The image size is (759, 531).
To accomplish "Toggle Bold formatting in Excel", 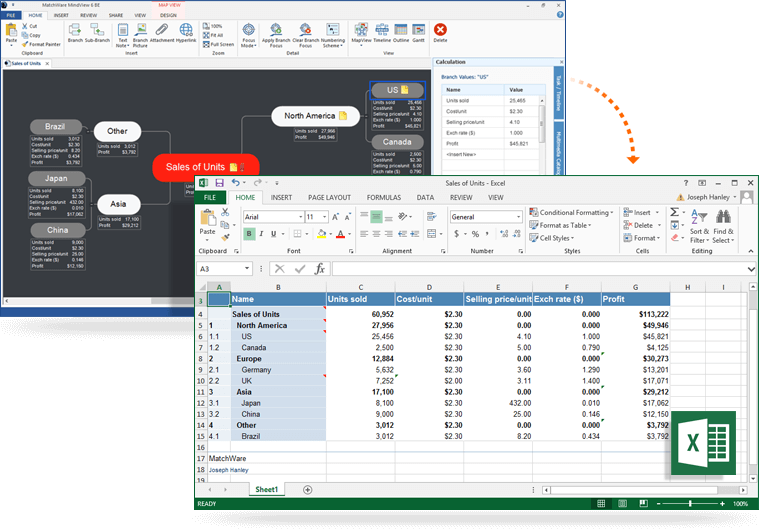I will coord(249,234).
